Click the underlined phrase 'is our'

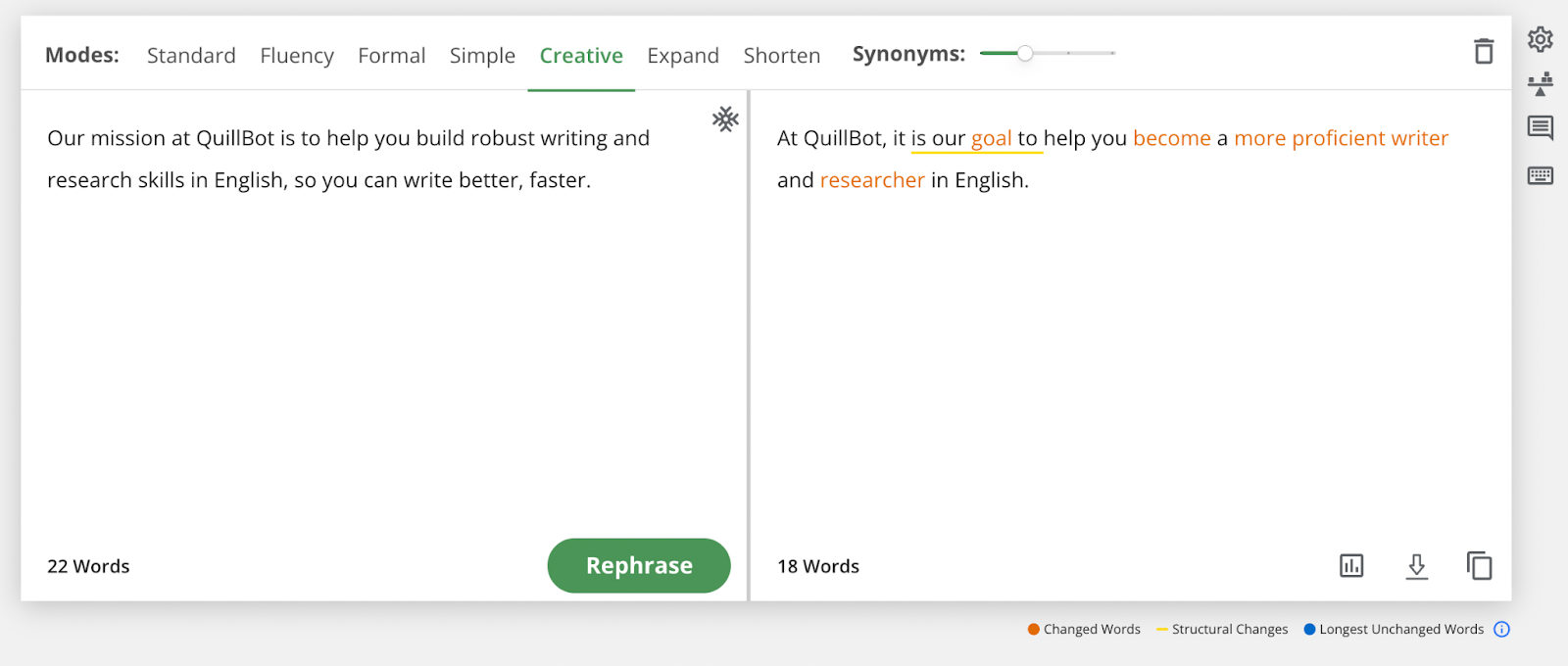(938, 138)
